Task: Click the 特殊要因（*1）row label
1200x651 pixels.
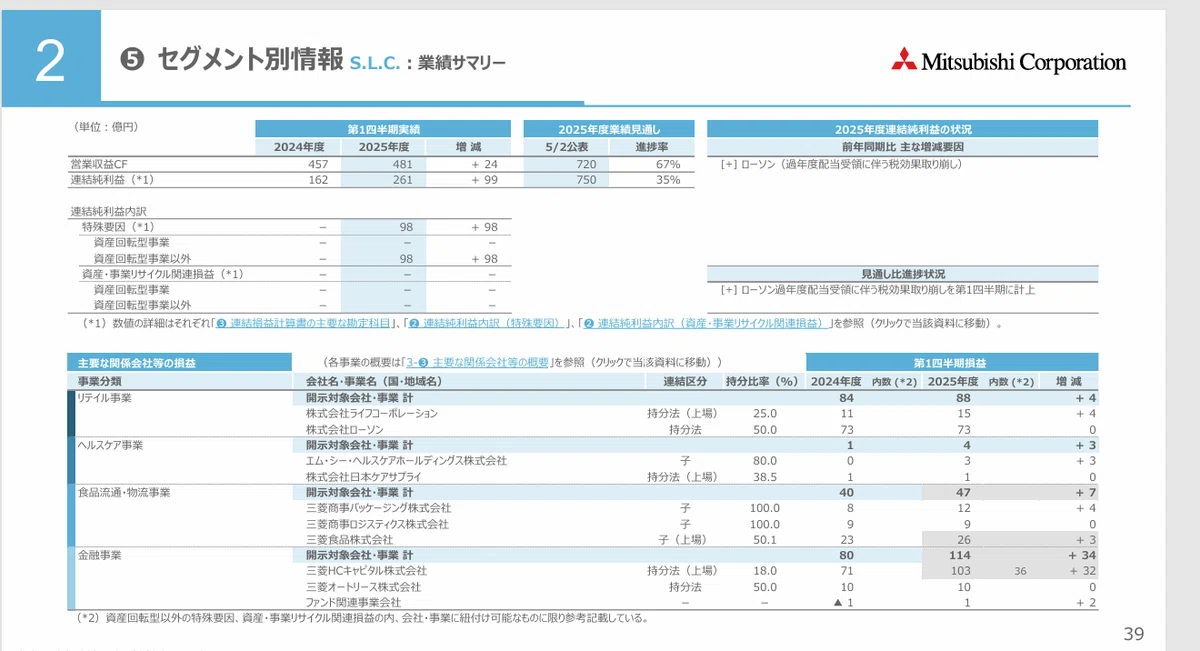Action: click(x=118, y=228)
